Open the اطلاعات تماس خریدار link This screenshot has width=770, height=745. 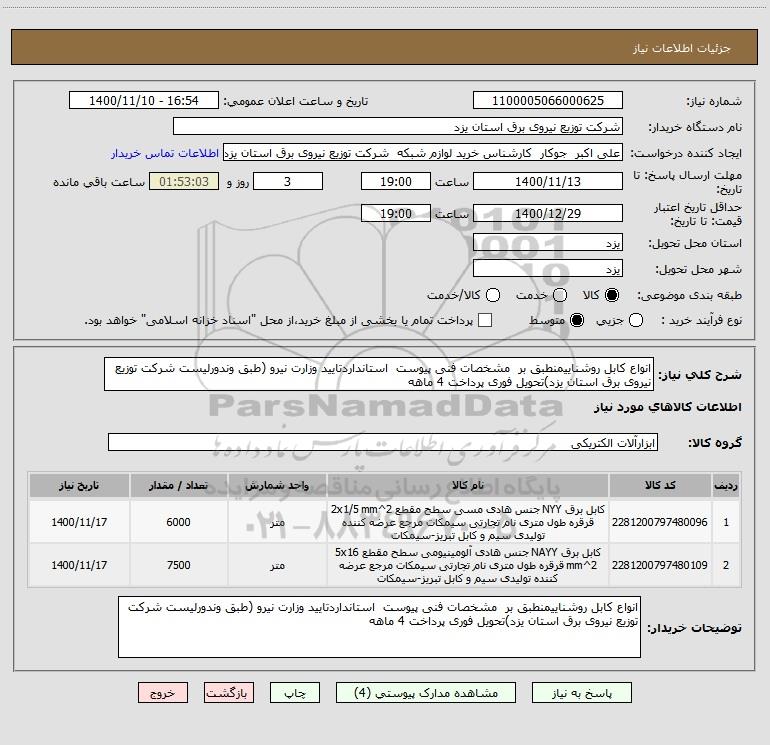pyautogui.click(x=165, y=153)
